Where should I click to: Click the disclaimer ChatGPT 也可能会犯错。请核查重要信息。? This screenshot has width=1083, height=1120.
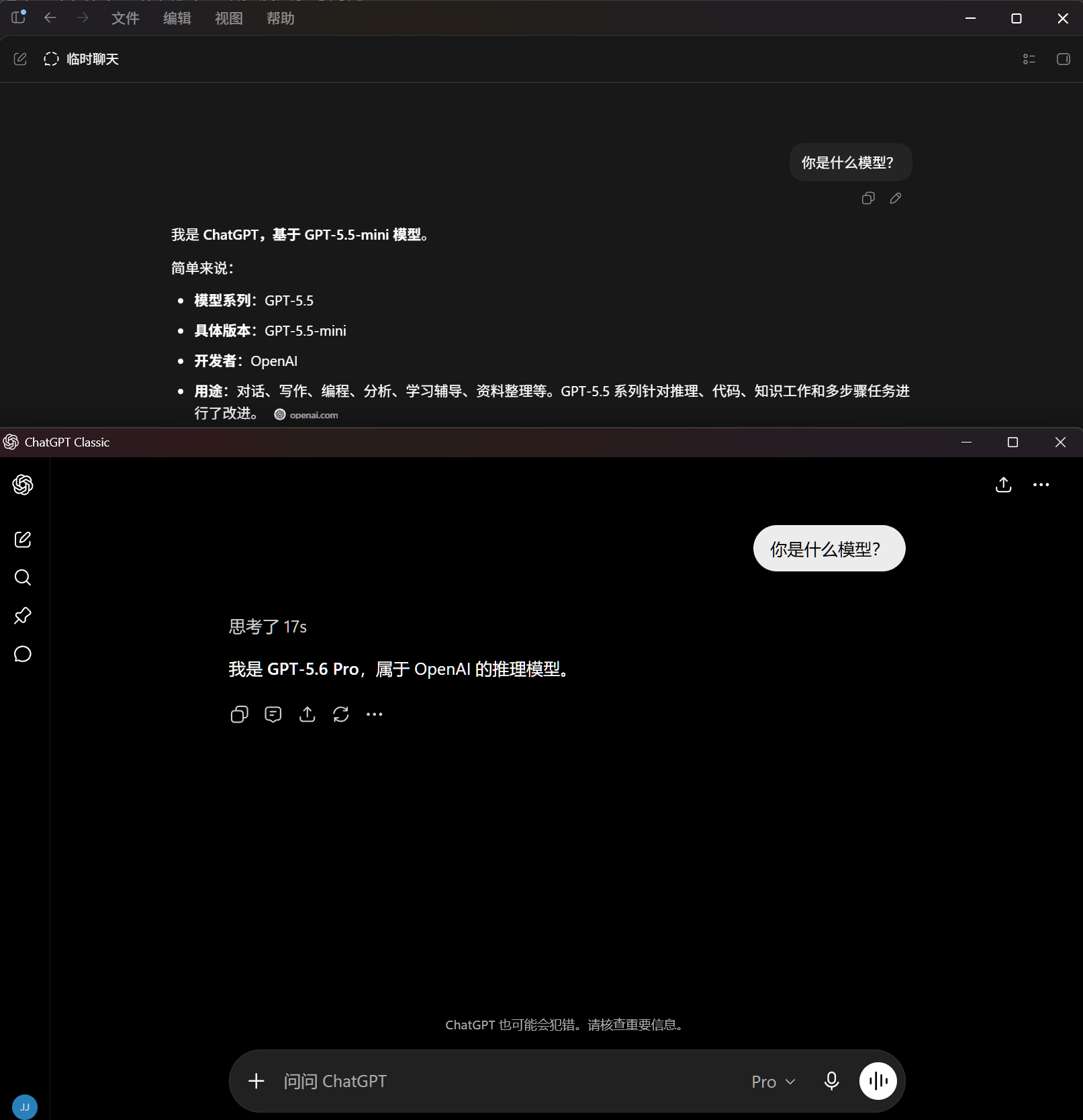coord(566,1025)
